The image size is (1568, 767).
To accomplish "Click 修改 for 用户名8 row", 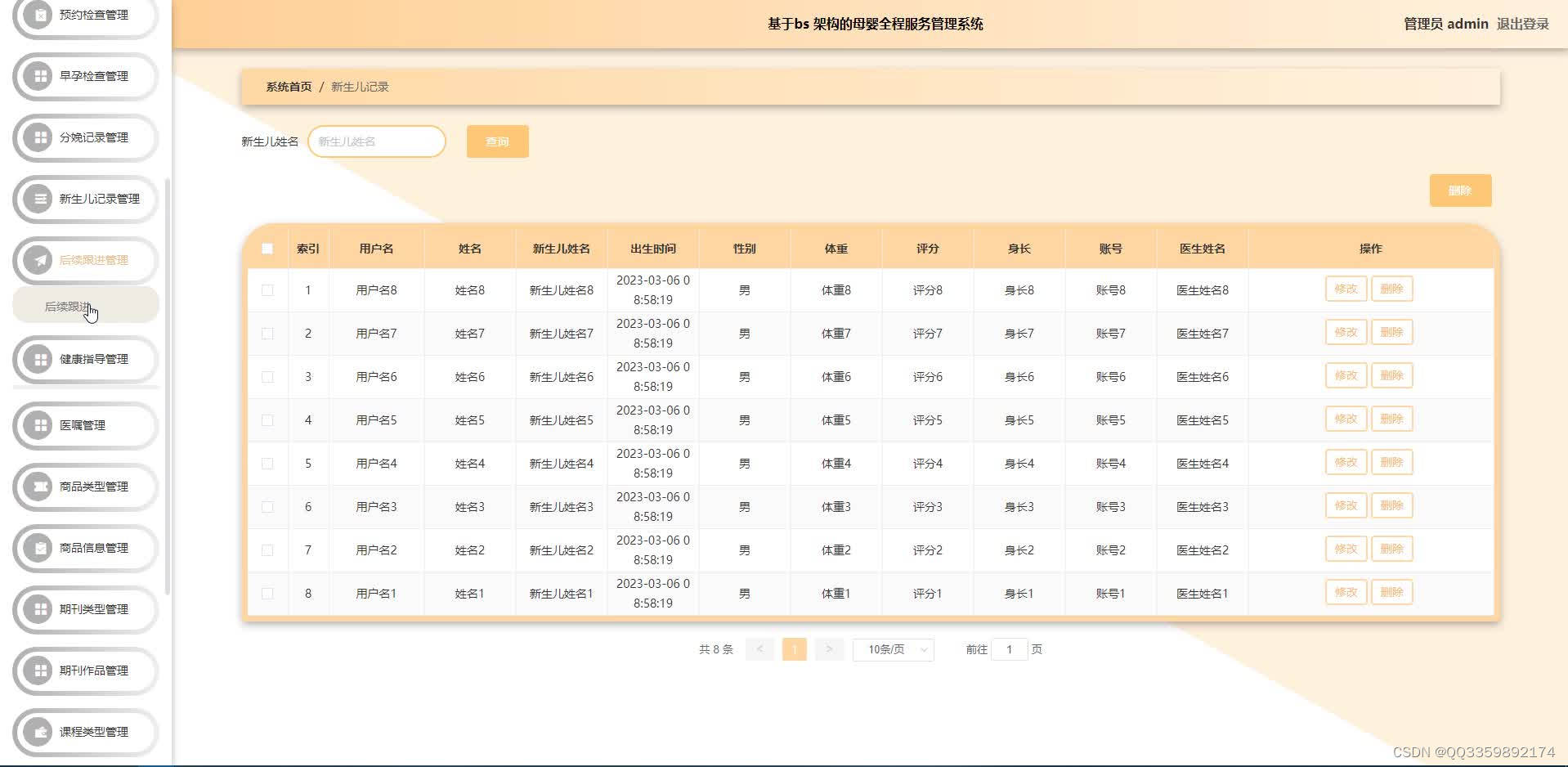I will tap(1346, 289).
